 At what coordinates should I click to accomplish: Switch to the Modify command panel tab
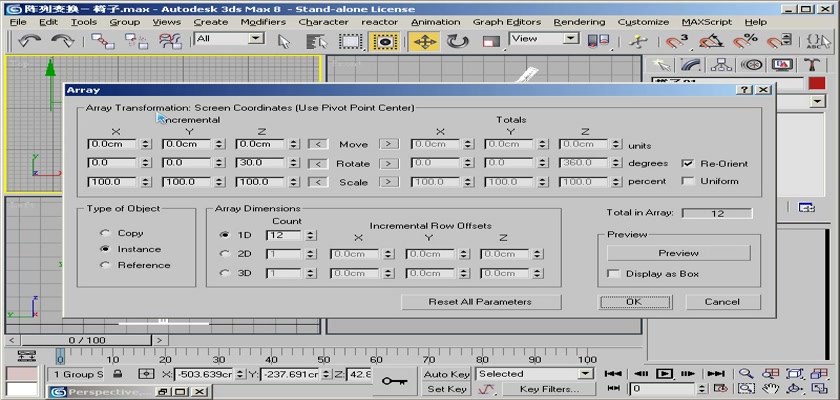692,65
